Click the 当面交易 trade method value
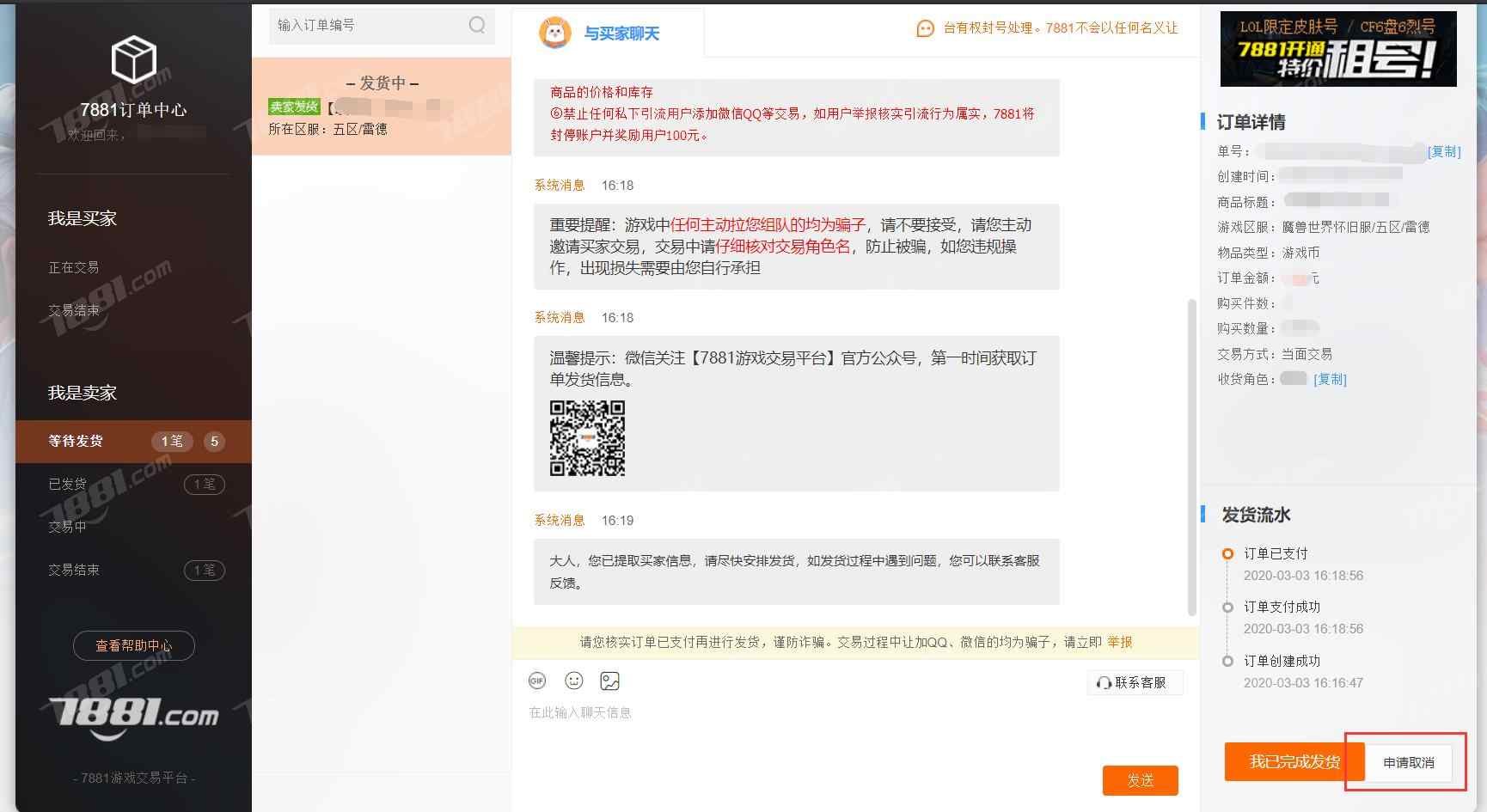 click(x=1307, y=354)
